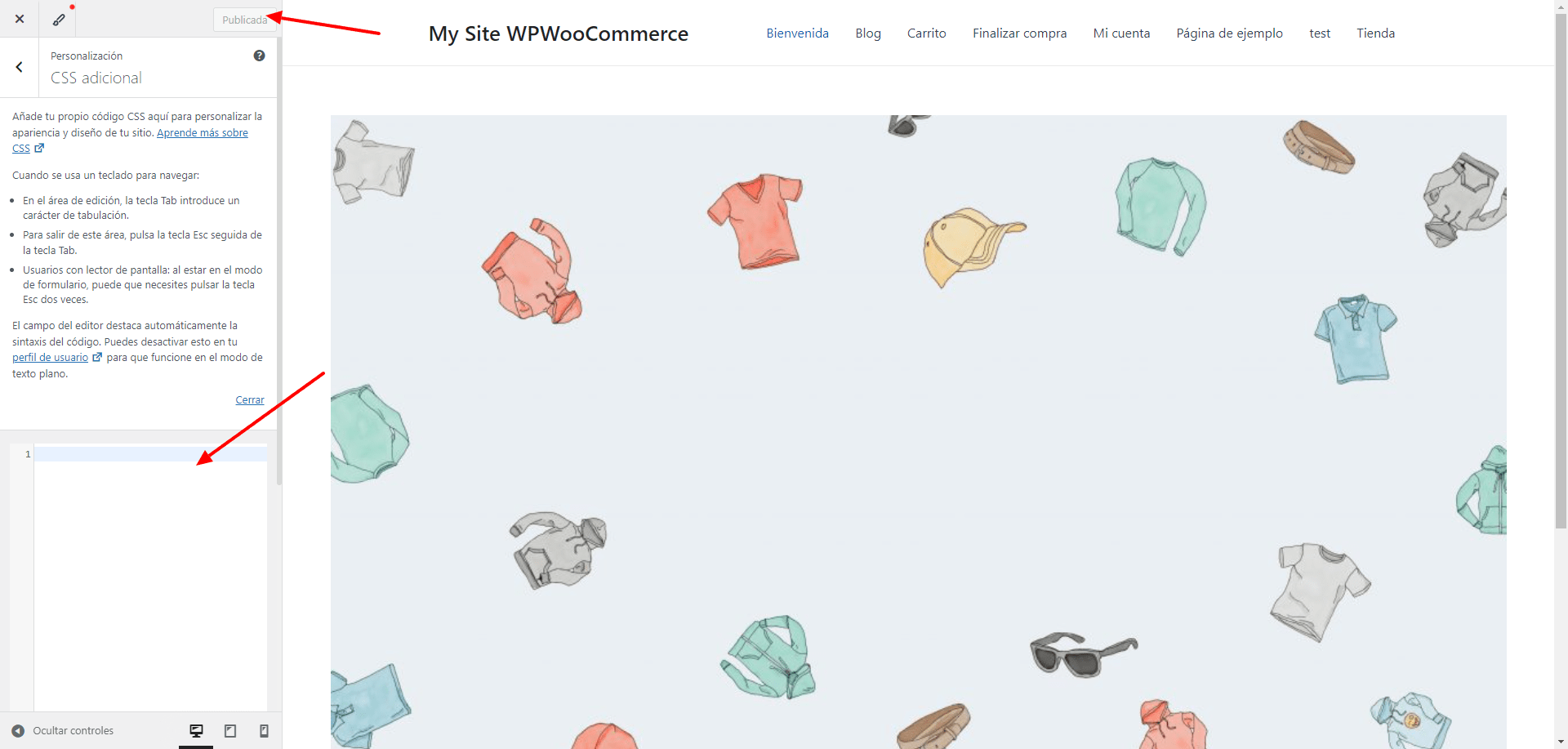The image size is (1568, 749).
Task: Toggle help with the question mark icon
Action: [259, 56]
